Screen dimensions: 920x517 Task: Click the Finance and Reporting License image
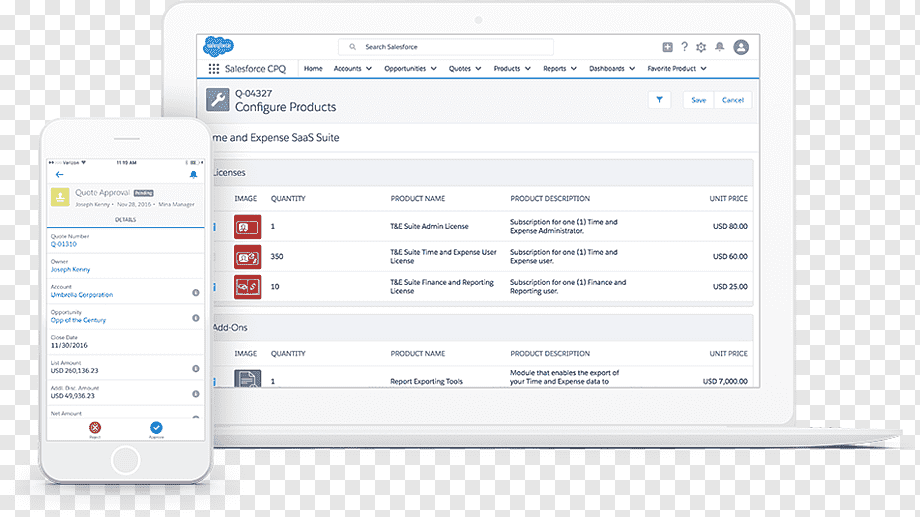coord(248,287)
